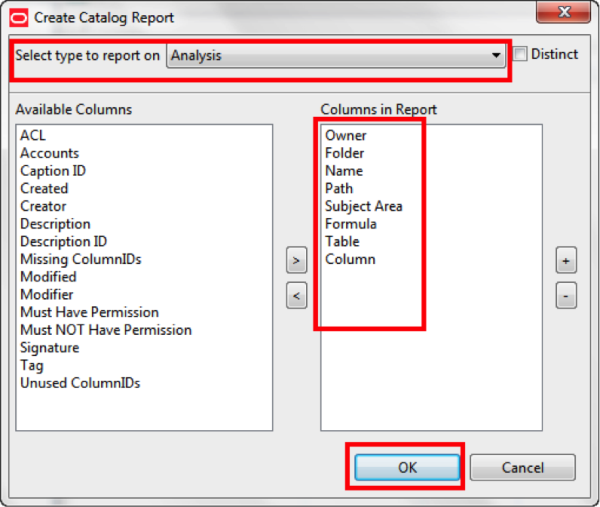This screenshot has width=600, height=507.
Task: Pick Unused ColumnIDs from Available Columns
Action: click(80, 383)
